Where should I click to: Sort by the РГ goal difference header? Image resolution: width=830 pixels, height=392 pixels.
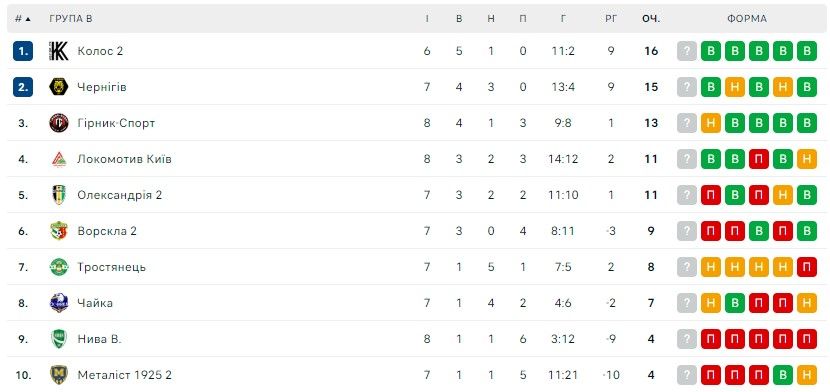(611, 19)
